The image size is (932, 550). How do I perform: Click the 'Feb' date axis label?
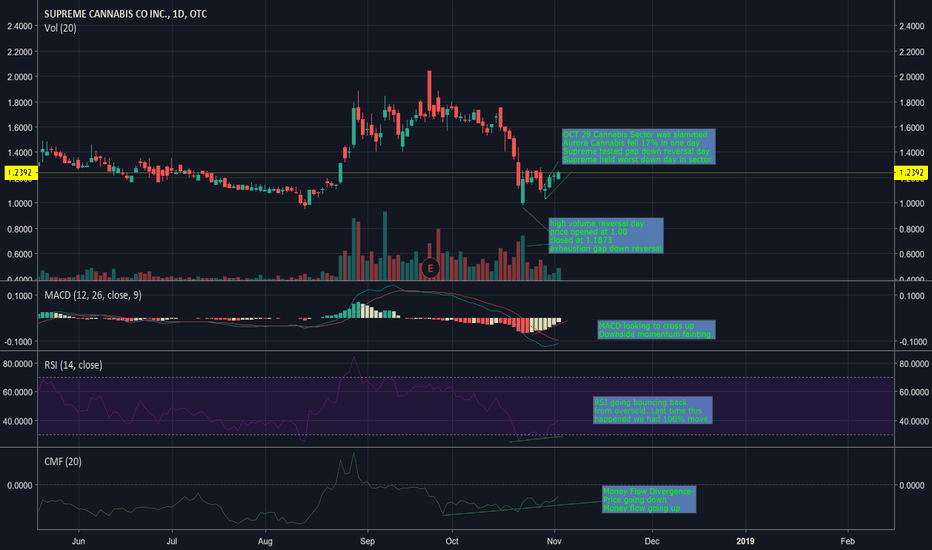click(x=848, y=541)
